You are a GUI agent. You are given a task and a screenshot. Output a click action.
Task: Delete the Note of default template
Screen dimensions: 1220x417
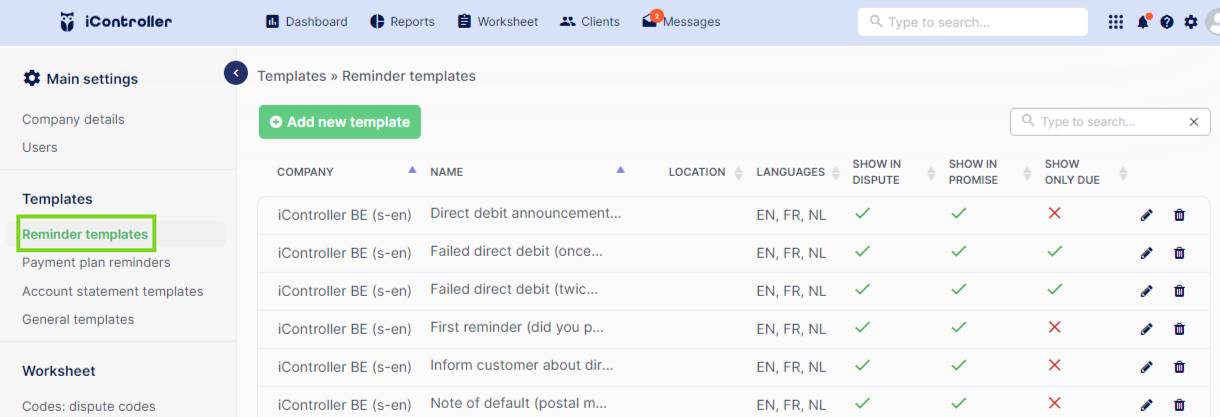[x=1179, y=405]
